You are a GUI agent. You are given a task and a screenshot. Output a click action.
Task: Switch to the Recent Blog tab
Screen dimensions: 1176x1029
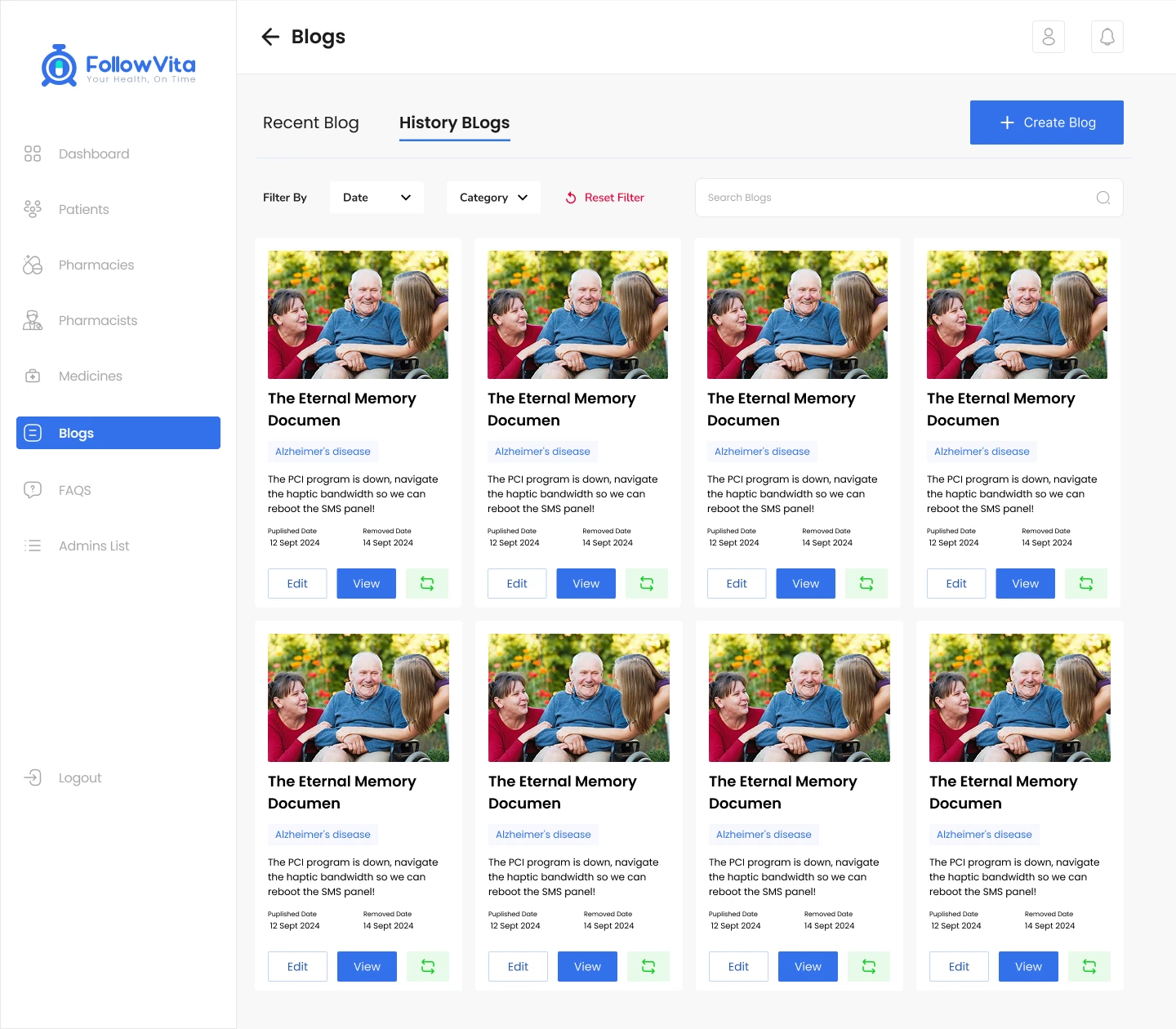click(x=310, y=122)
